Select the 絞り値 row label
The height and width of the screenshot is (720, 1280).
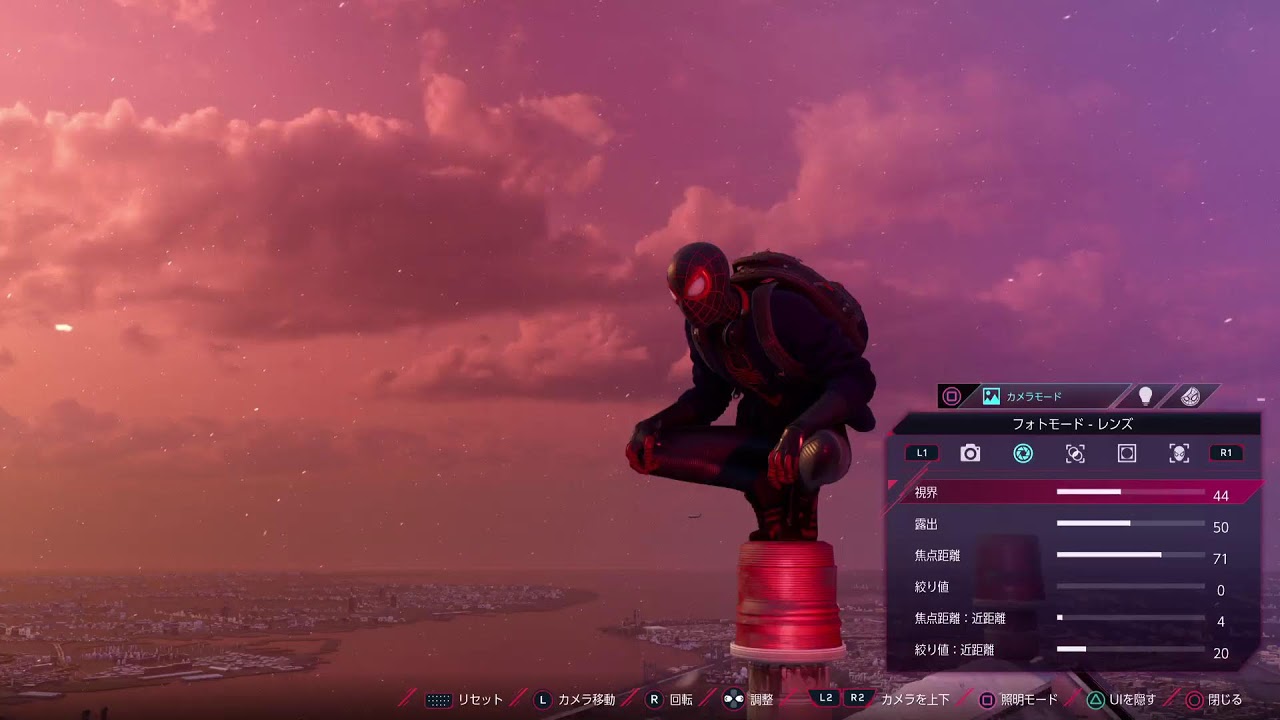[932, 587]
